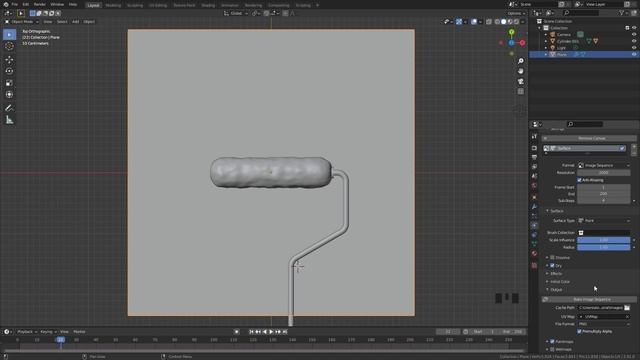Toggle the Dissolve checkbox
The image size is (640, 360).
(552, 258)
